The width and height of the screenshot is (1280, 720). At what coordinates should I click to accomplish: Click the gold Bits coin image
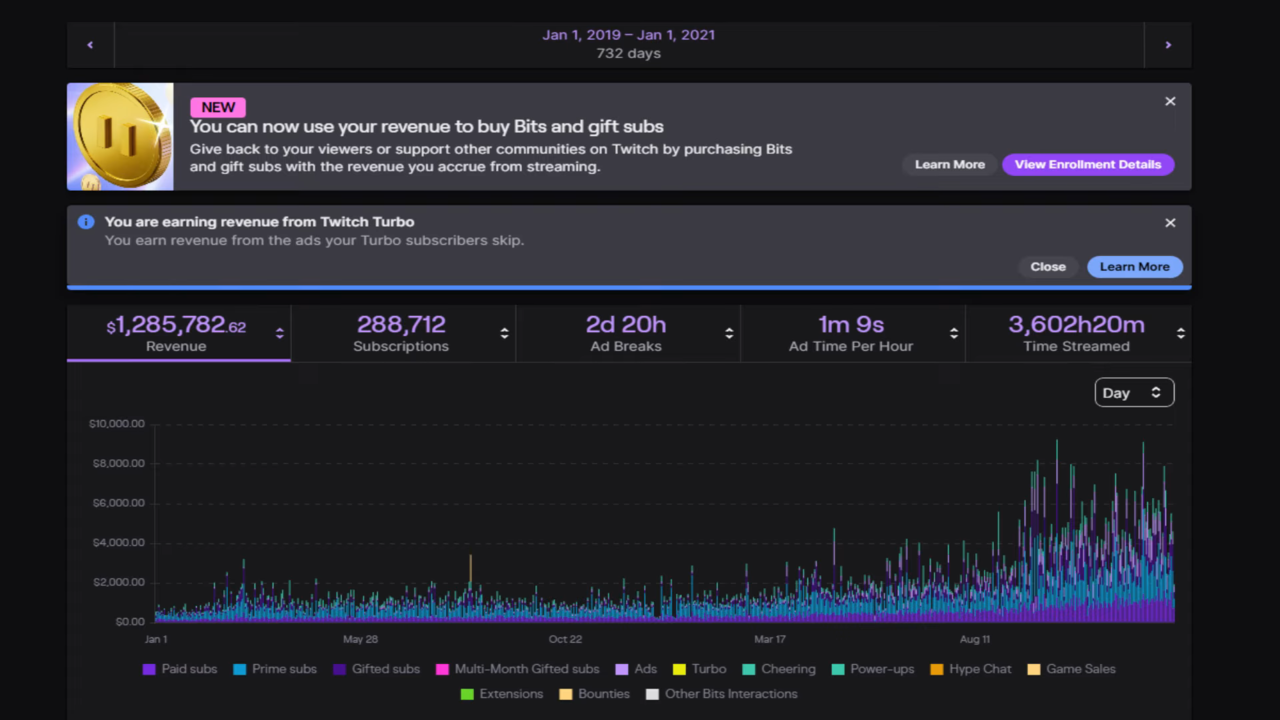point(120,137)
